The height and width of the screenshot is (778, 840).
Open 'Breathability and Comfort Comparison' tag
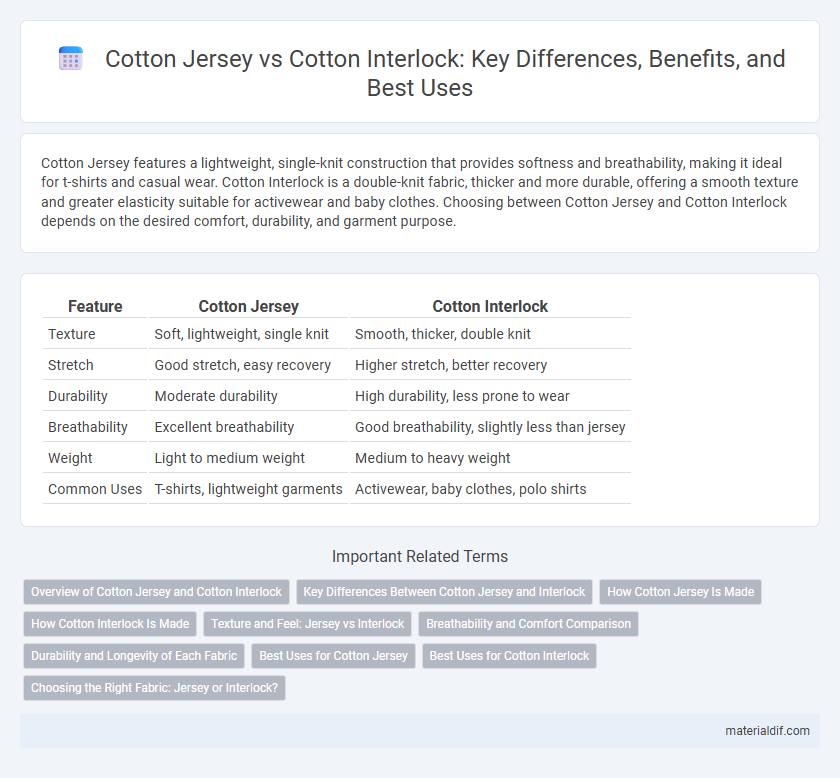(528, 624)
